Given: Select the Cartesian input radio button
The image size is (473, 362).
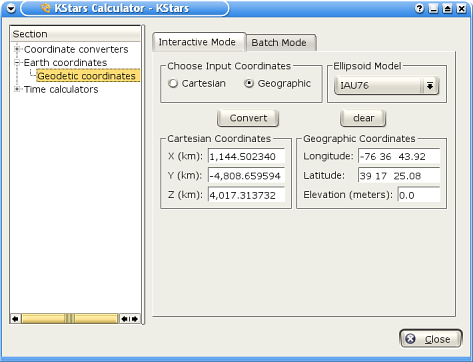Looking at the screenshot, I should point(173,83).
